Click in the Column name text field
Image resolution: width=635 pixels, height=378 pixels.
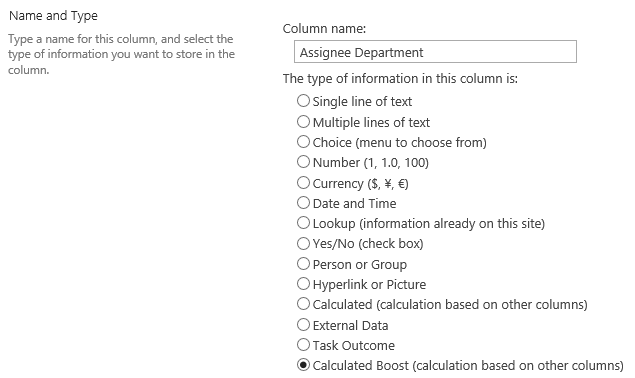435,51
